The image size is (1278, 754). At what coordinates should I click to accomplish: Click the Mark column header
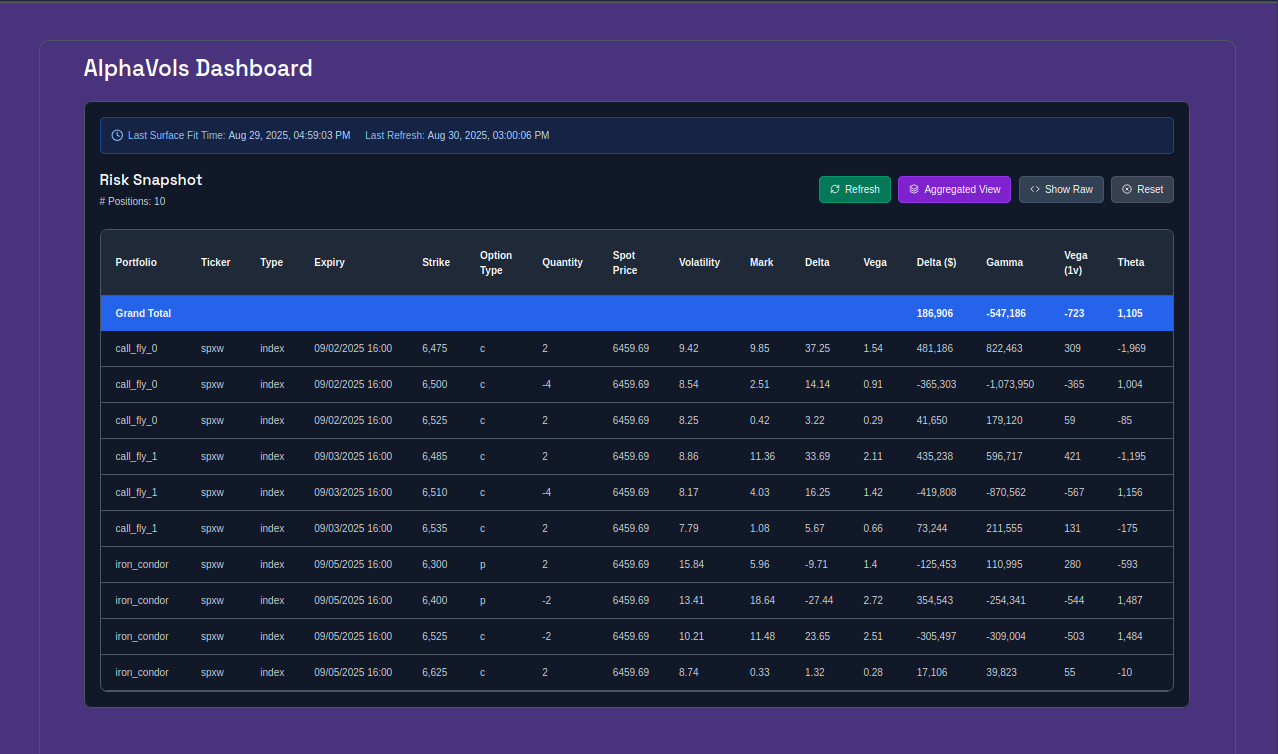point(761,262)
